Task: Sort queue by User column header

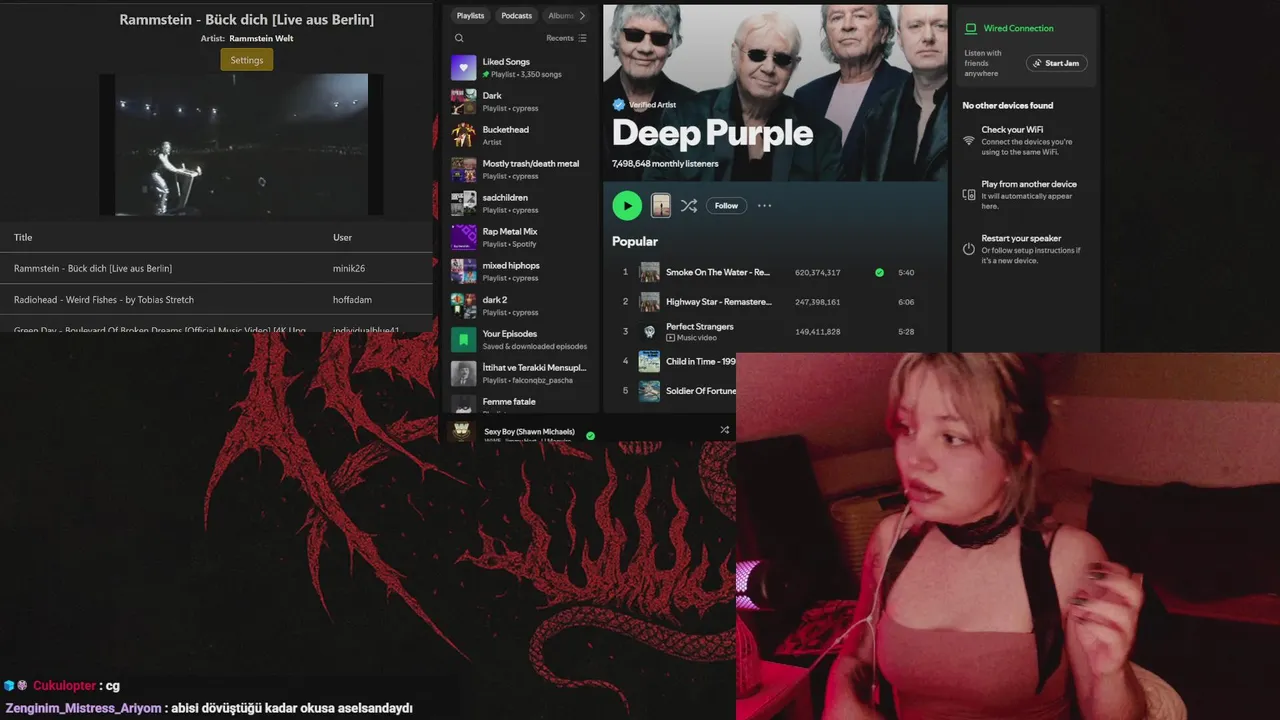Action: (342, 238)
